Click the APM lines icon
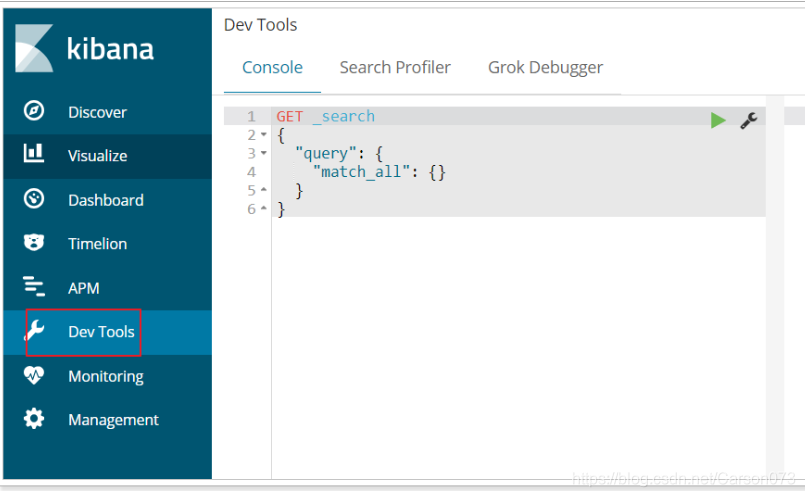The image size is (805, 497). click(x=34, y=286)
